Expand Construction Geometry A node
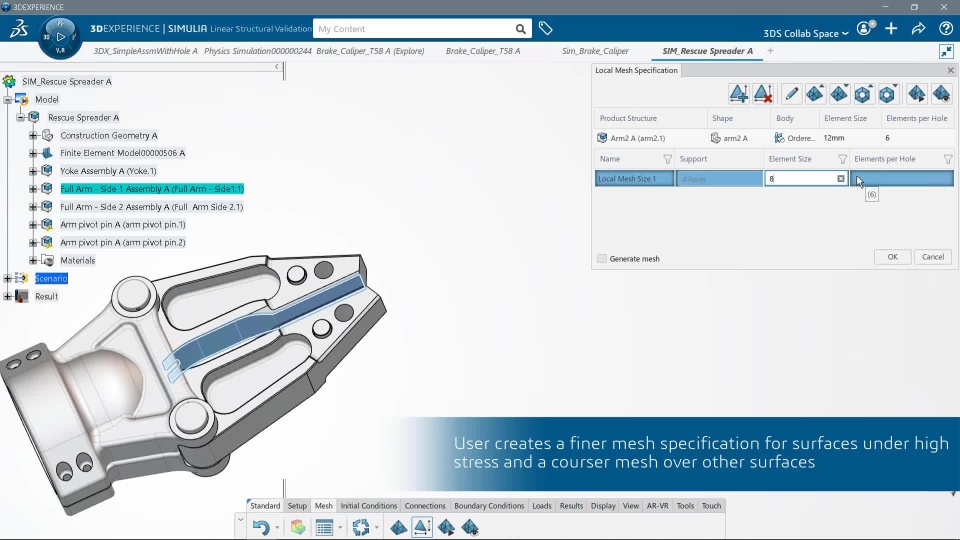The image size is (960, 540). [x=33, y=135]
